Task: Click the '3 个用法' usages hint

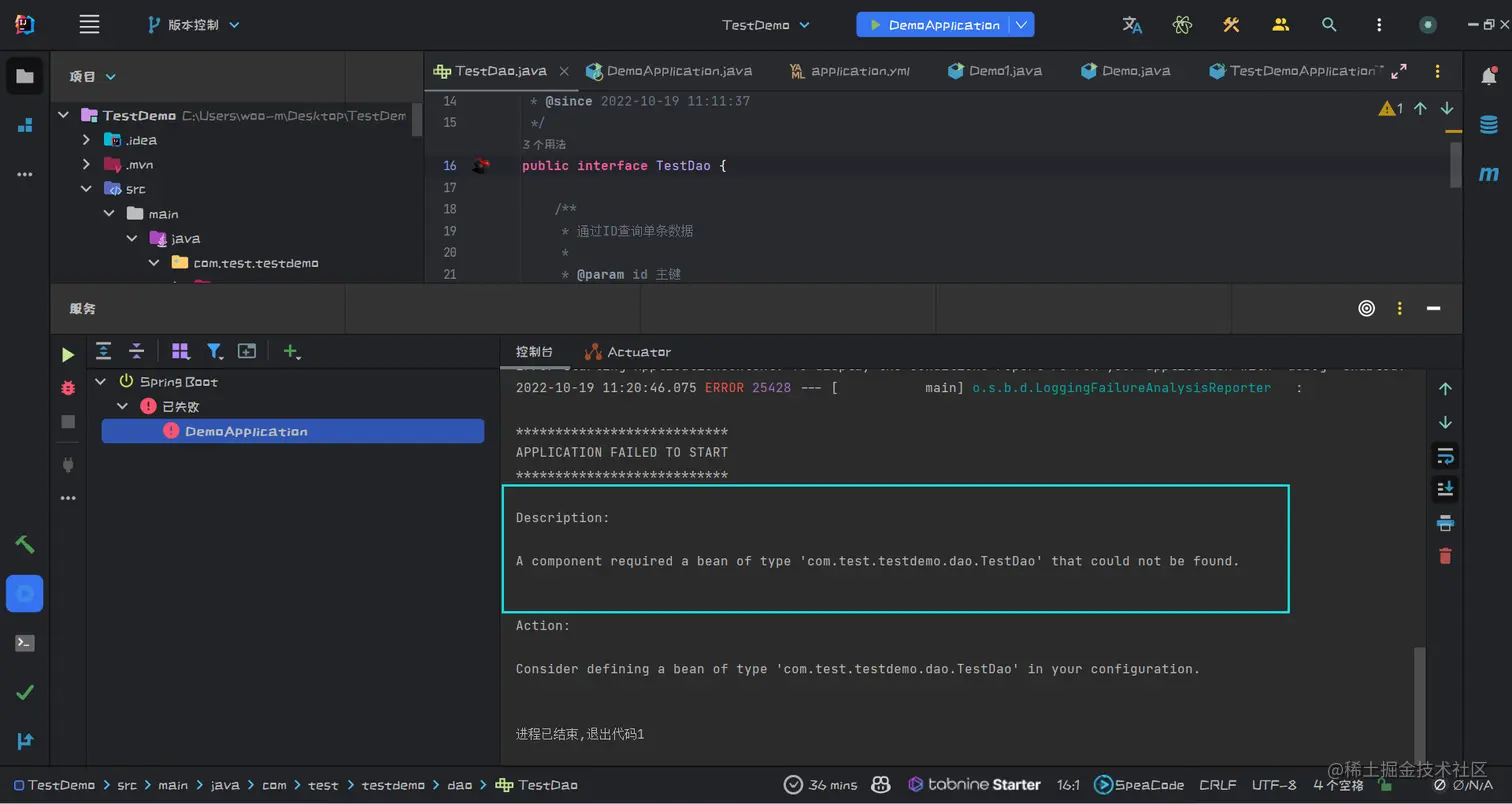Action: pyautogui.click(x=544, y=145)
